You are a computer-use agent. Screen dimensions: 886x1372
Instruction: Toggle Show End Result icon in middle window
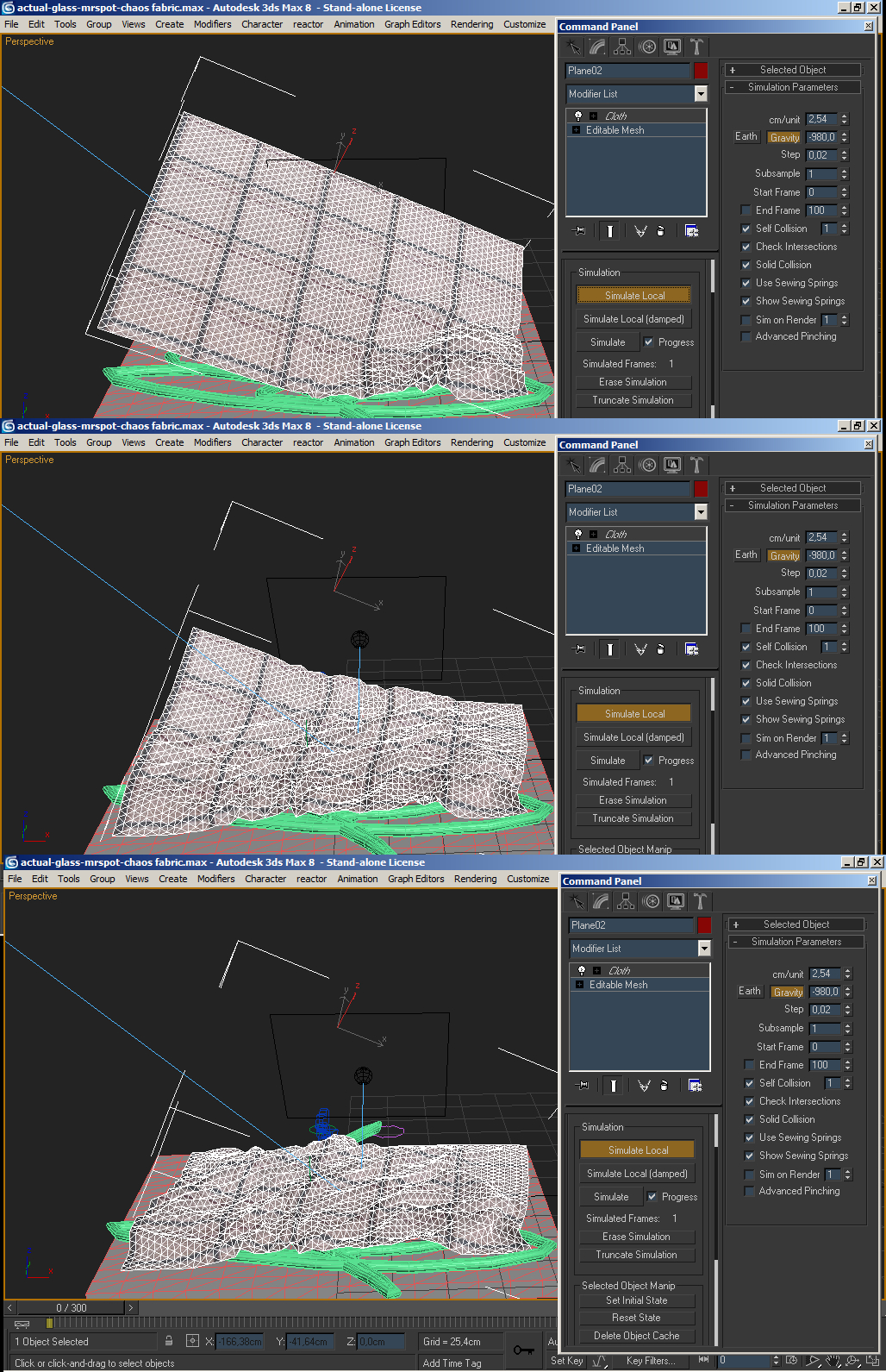pos(610,649)
